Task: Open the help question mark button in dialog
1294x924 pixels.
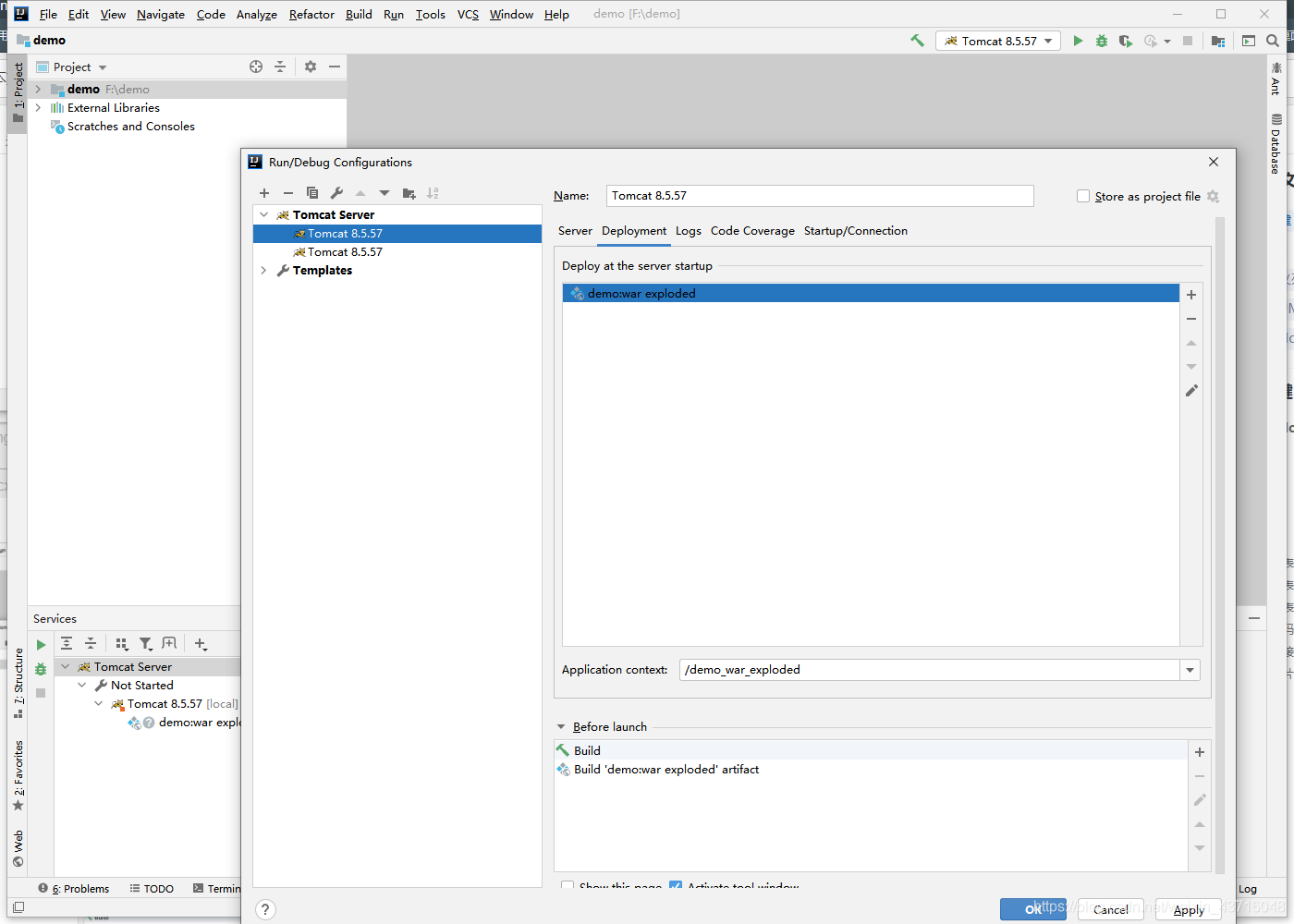Action: (265, 909)
